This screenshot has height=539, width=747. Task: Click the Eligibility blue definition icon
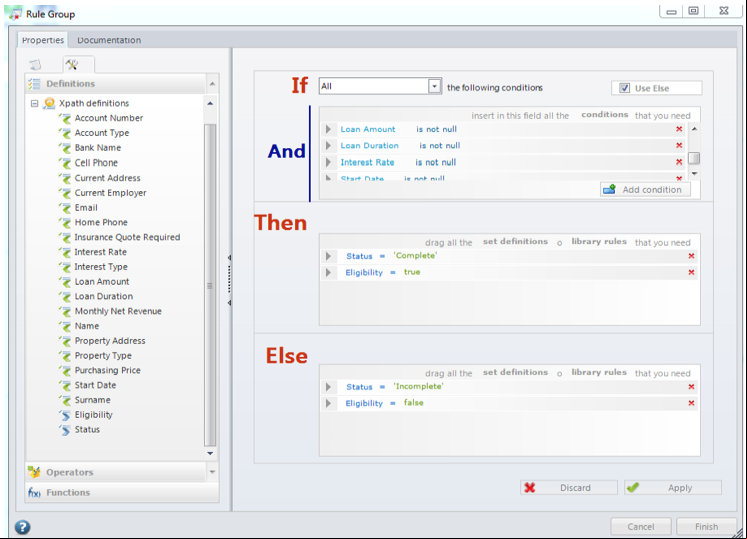[x=65, y=415]
